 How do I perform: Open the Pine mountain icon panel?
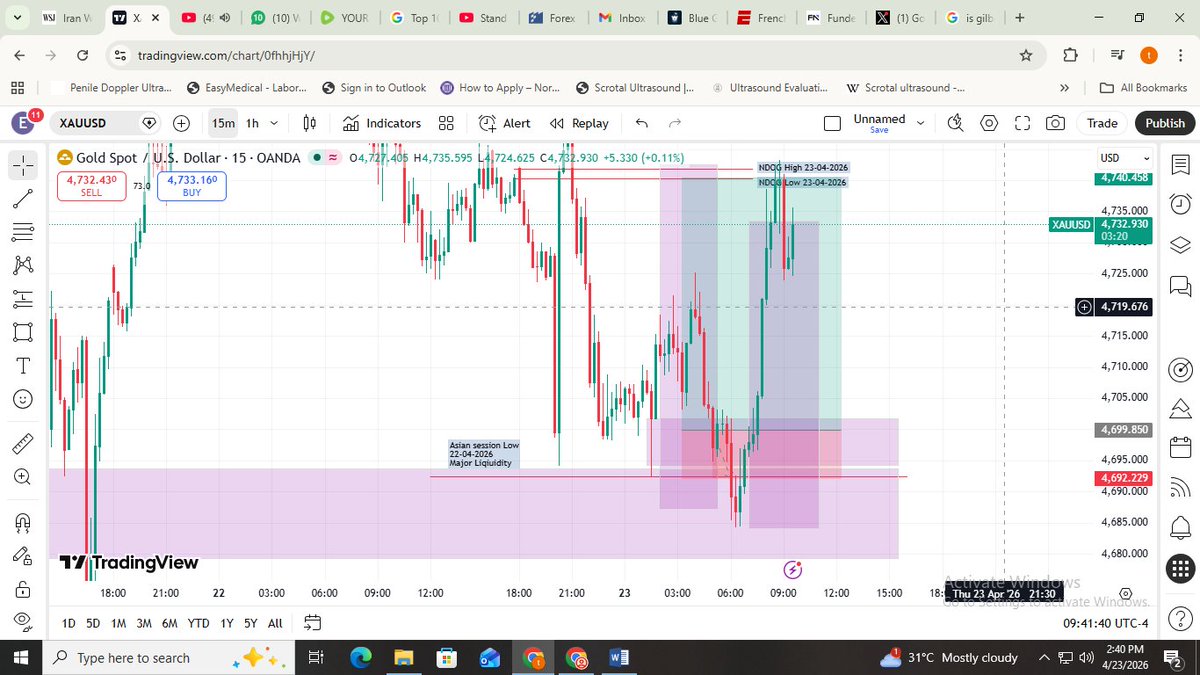[1179, 408]
